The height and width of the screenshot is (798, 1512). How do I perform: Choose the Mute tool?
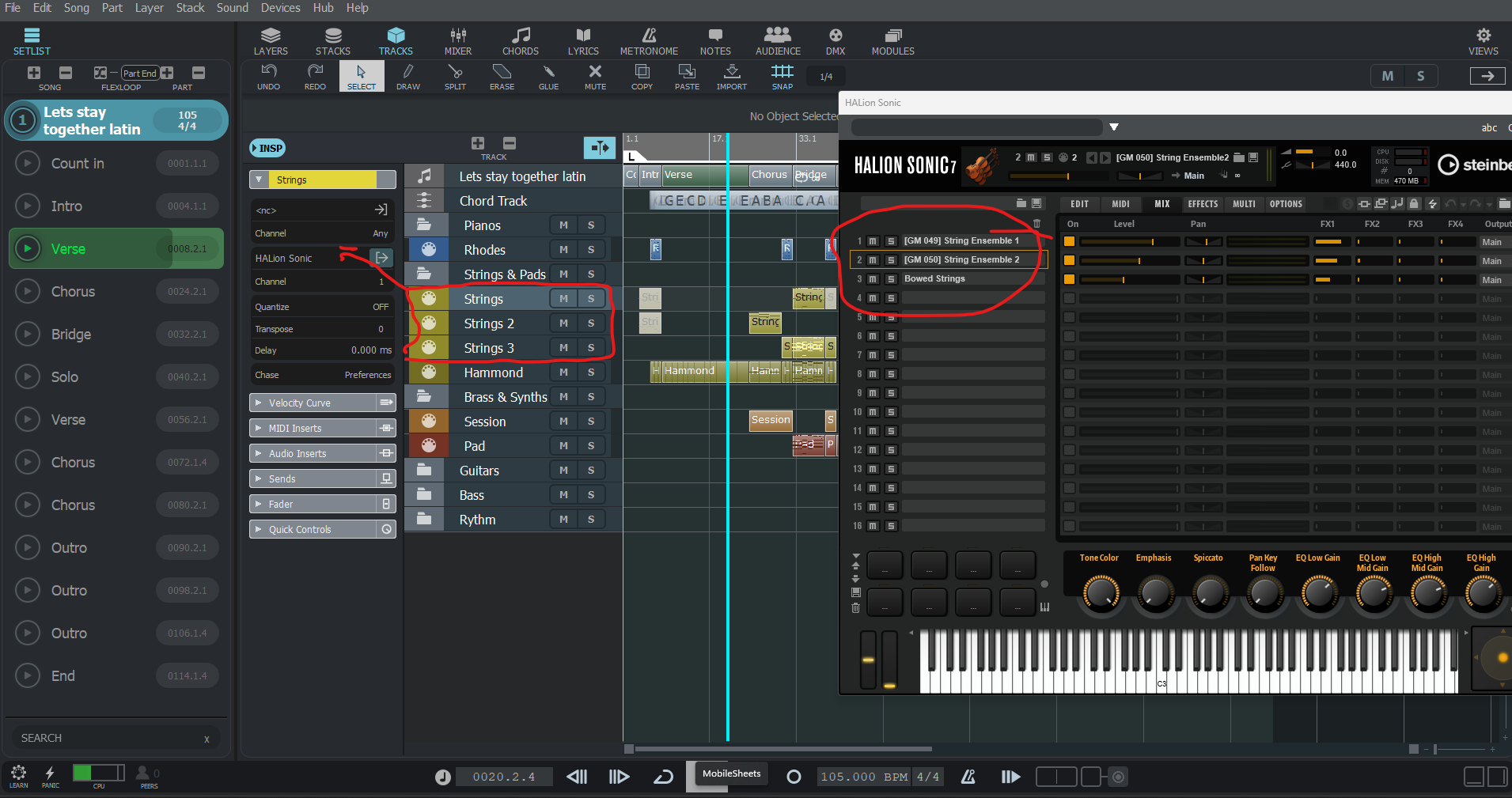tap(595, 77)
